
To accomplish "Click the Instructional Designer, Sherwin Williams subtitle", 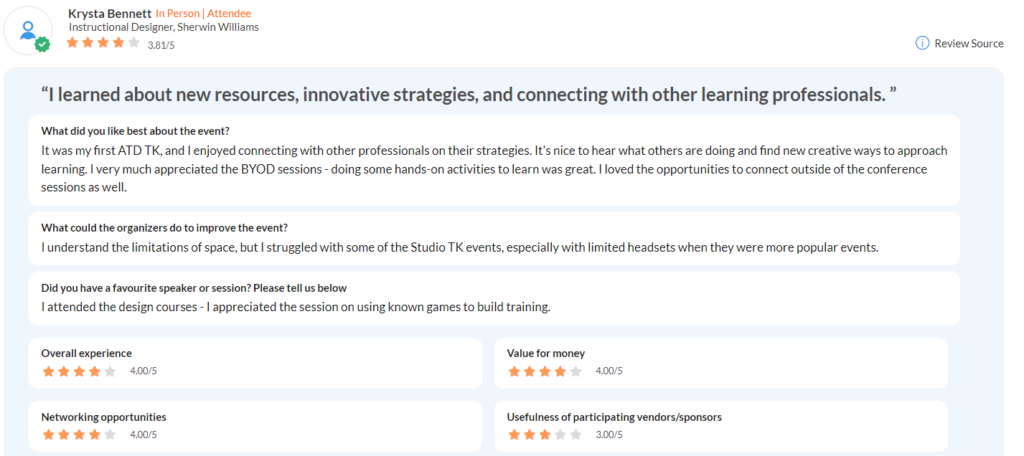I will point(164,27).
